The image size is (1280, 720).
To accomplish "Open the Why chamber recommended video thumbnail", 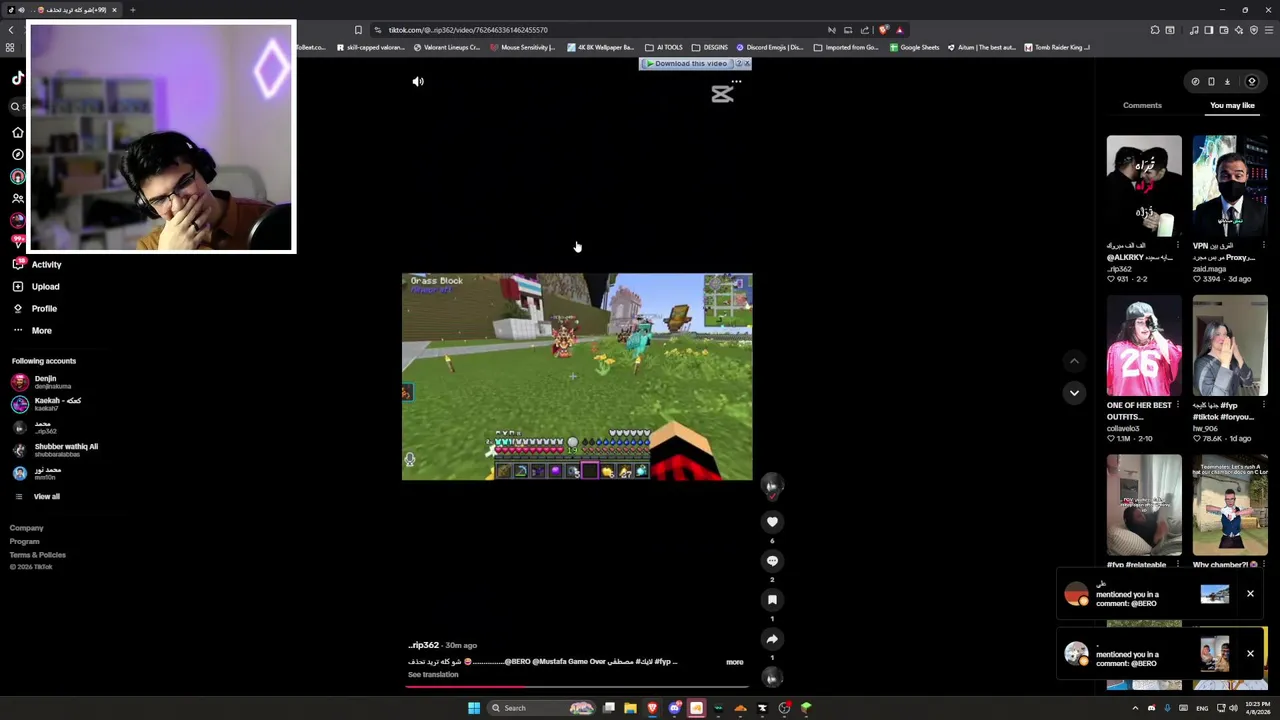I will [x=1230, y=505].
